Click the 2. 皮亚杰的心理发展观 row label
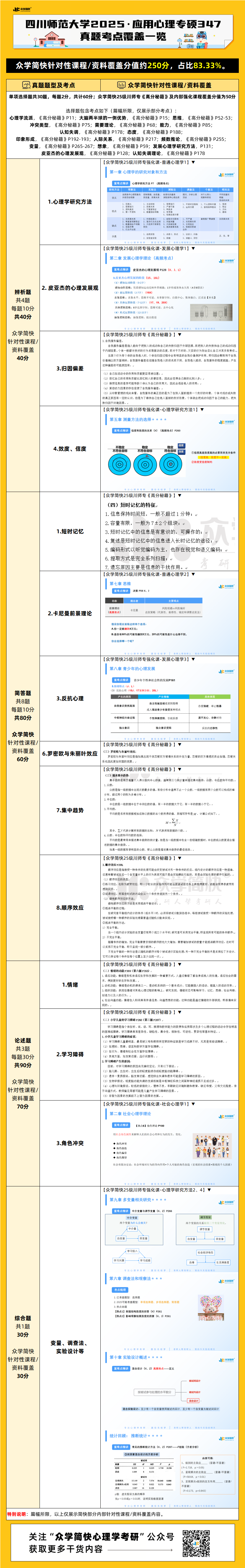 (70, 288)
